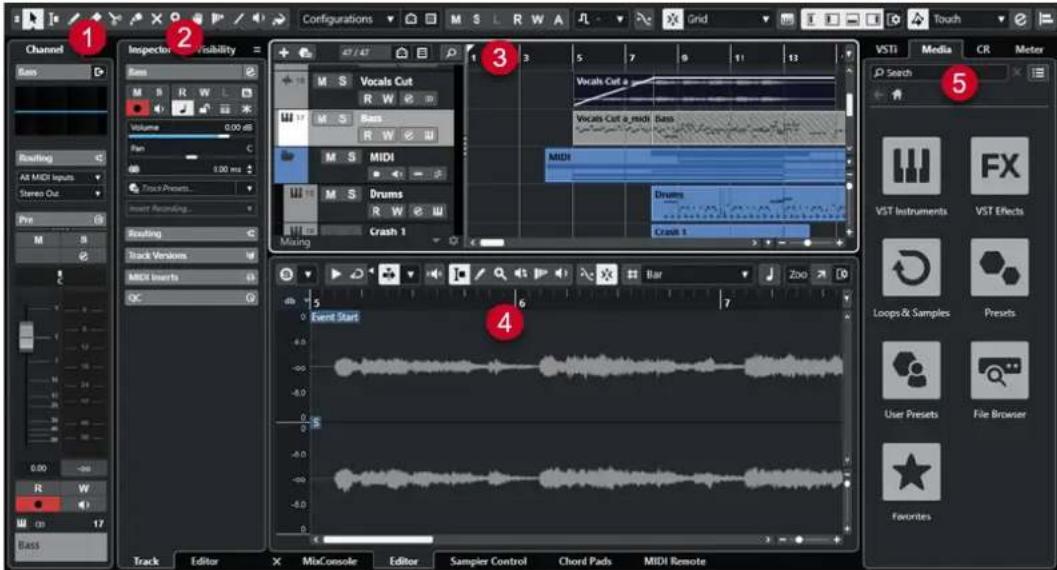The height and width of the screenshot is (570, 1057).
Task: Expand the Track Versions inspector section
Action: [191, 255]
